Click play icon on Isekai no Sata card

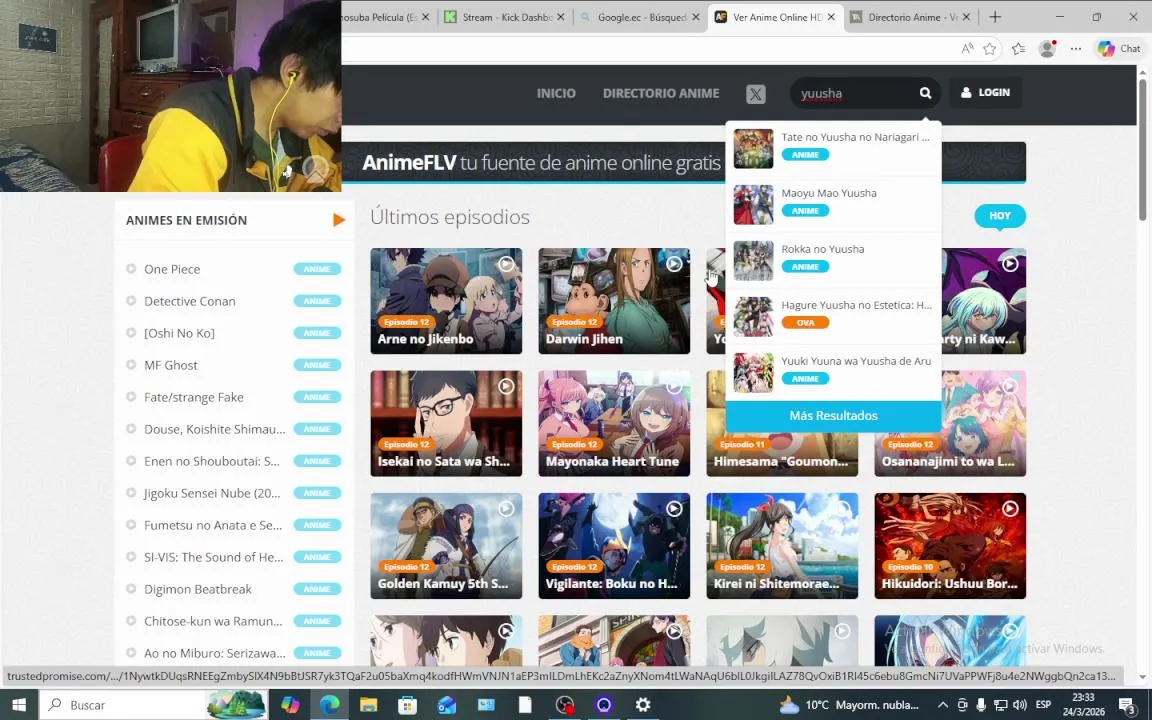[x=506, y=386]
